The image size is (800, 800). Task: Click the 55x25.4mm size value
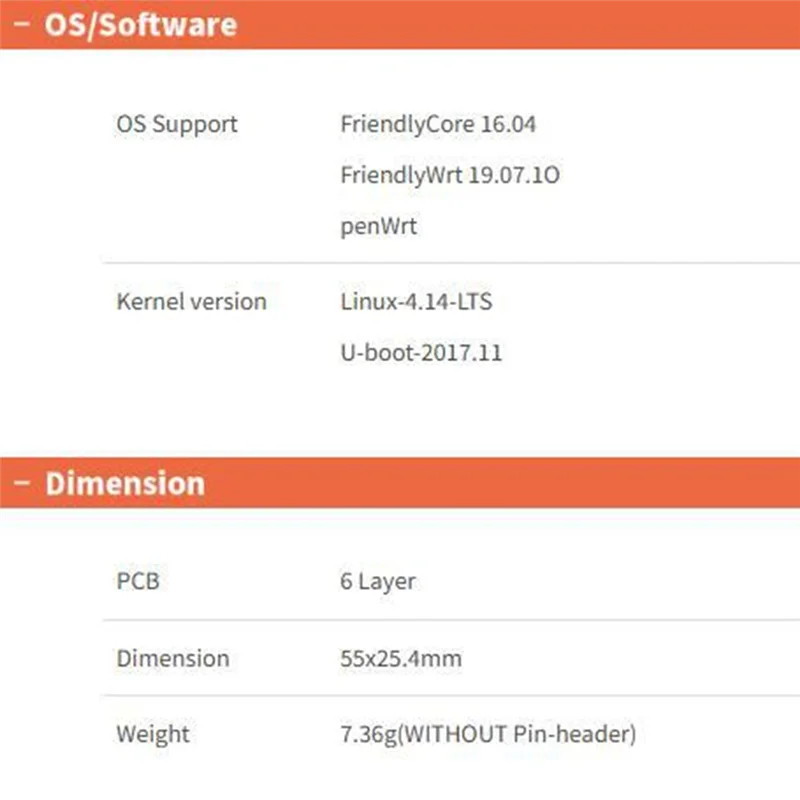pos(400,658)
